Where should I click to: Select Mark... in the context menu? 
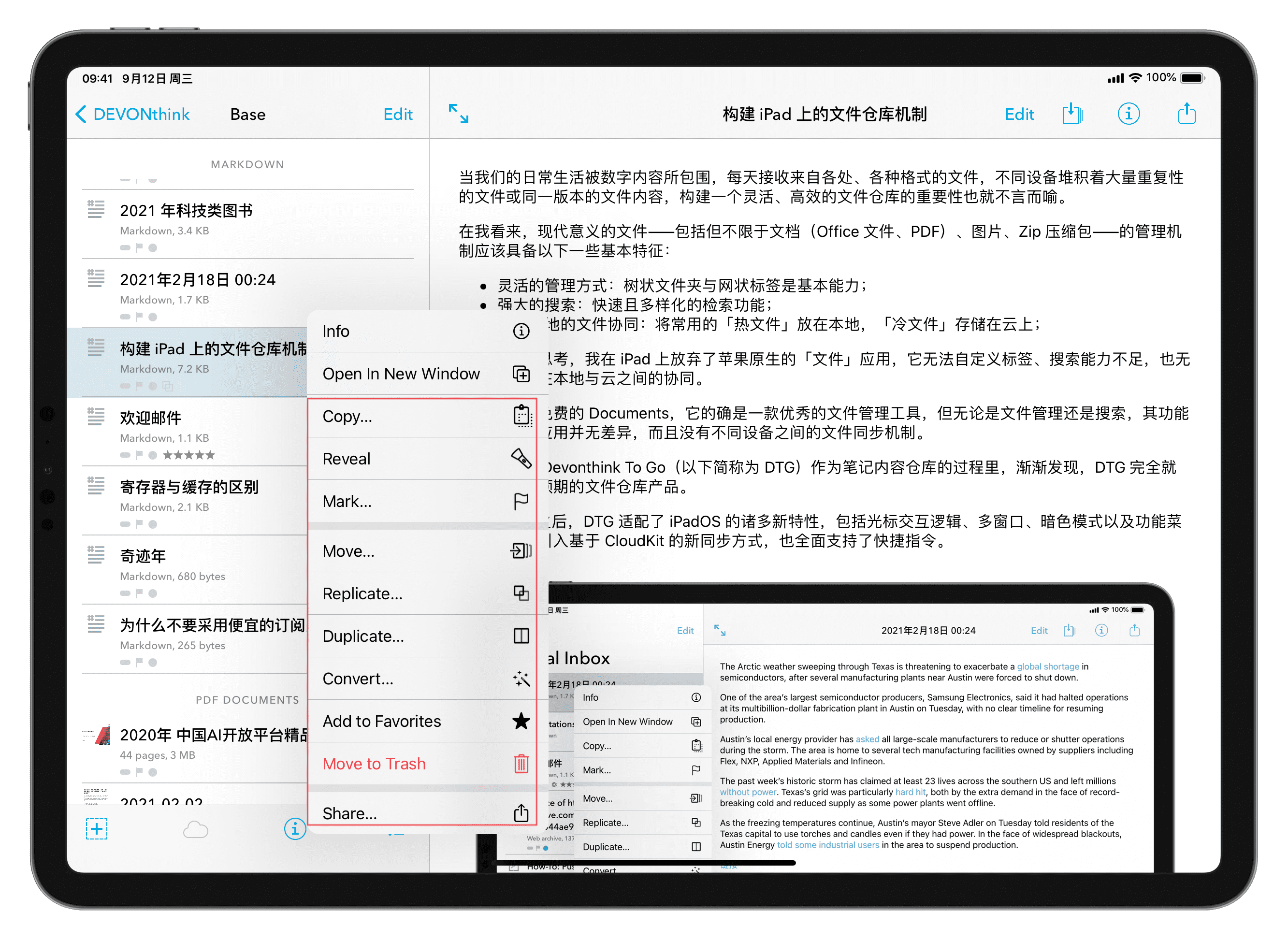(427, 501)
